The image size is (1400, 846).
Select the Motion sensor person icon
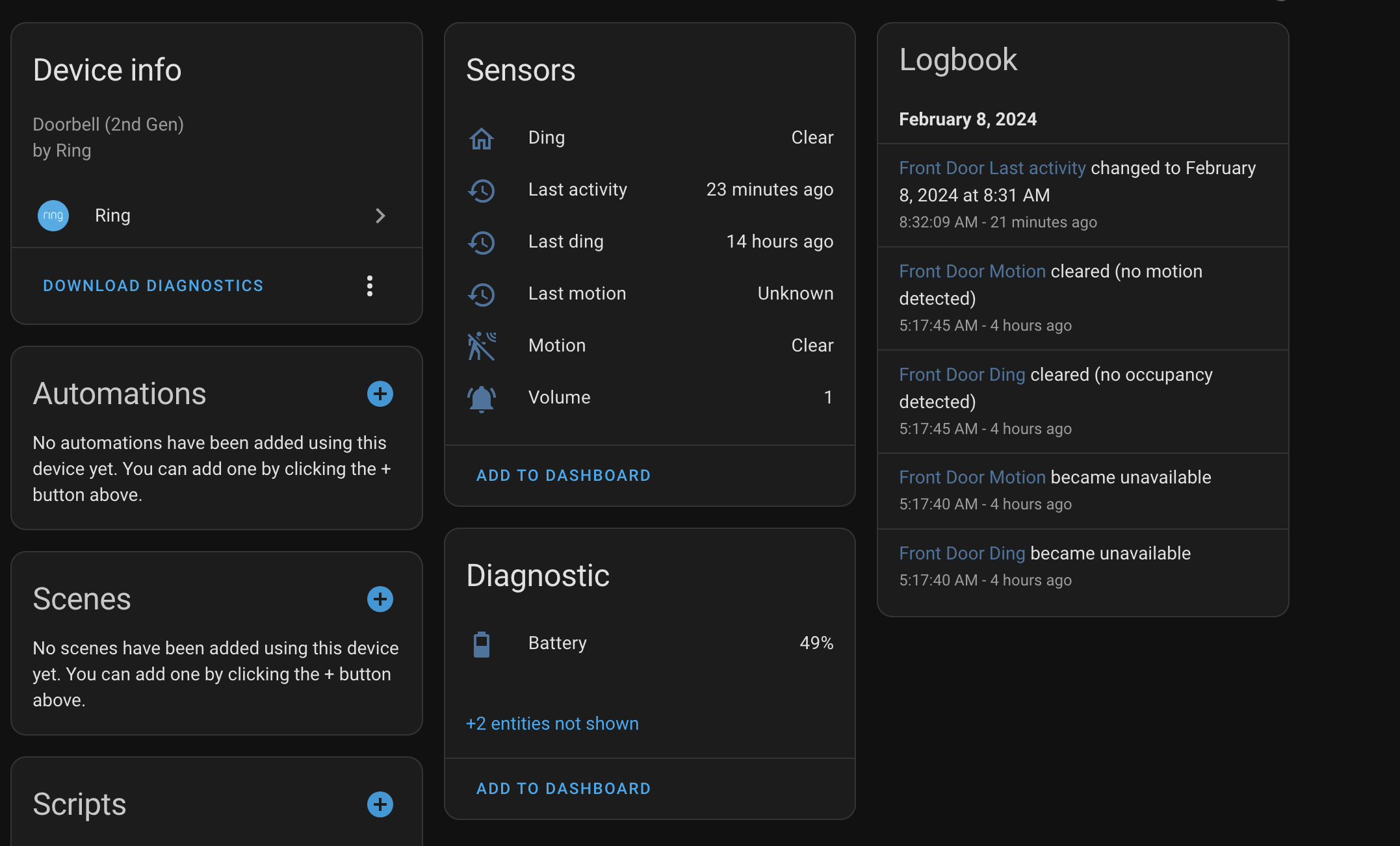482,346
